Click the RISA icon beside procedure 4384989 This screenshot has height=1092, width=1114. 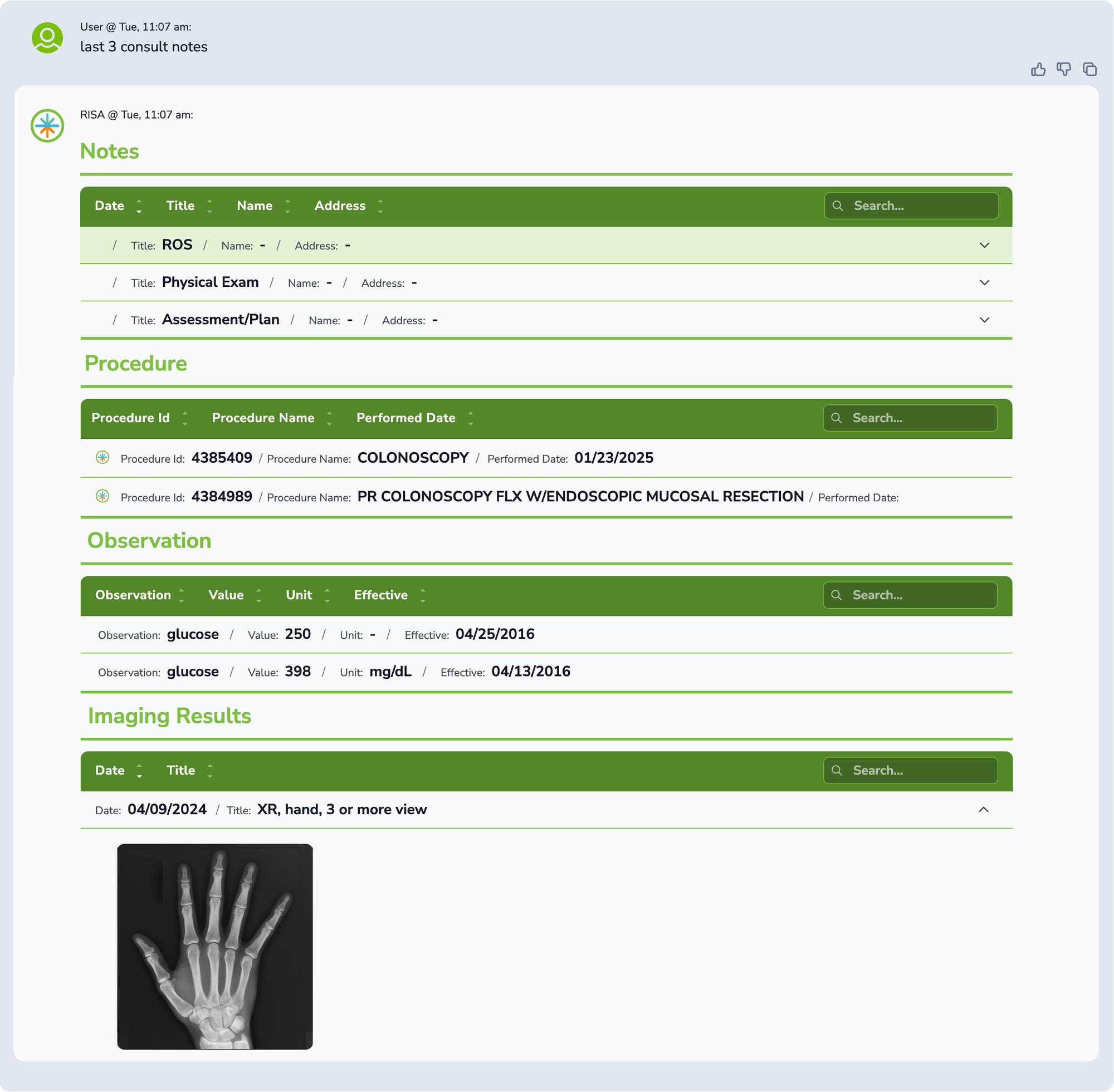[102, 496]
